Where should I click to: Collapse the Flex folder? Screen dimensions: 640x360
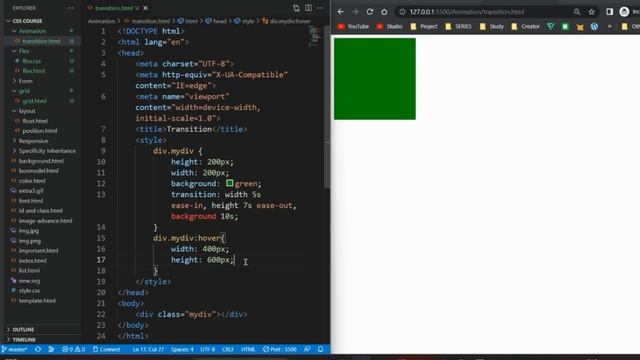click(24, 51)
